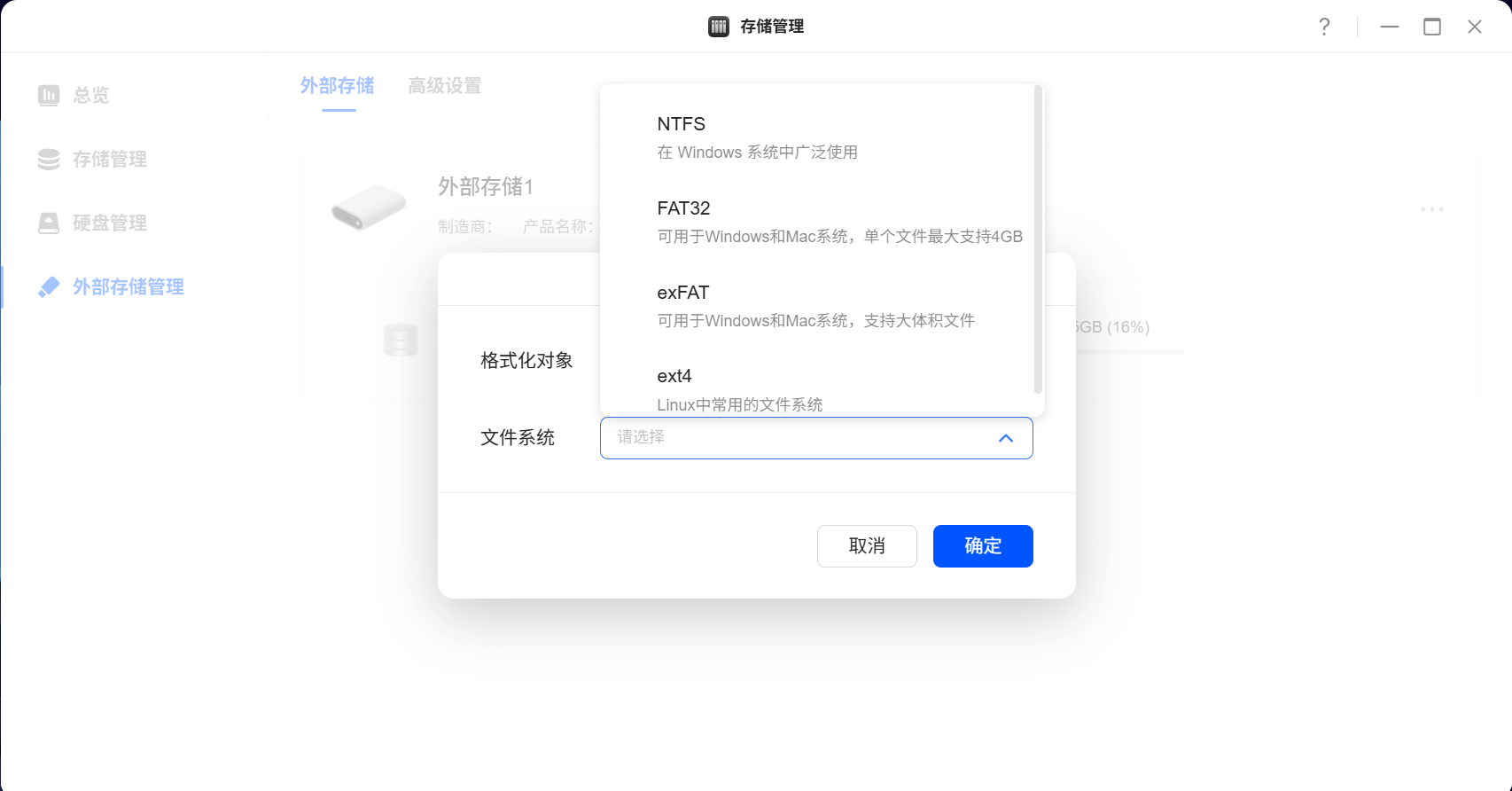Click the 文件系统 label
The image size is (1512, 791).
pyautogui.click(x=518, y=438)
